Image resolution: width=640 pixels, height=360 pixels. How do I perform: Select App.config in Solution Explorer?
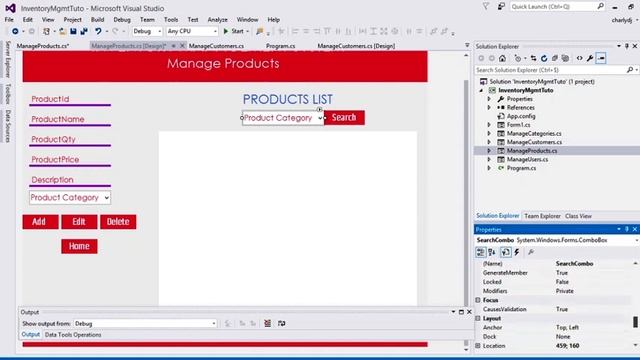[521, 116]
